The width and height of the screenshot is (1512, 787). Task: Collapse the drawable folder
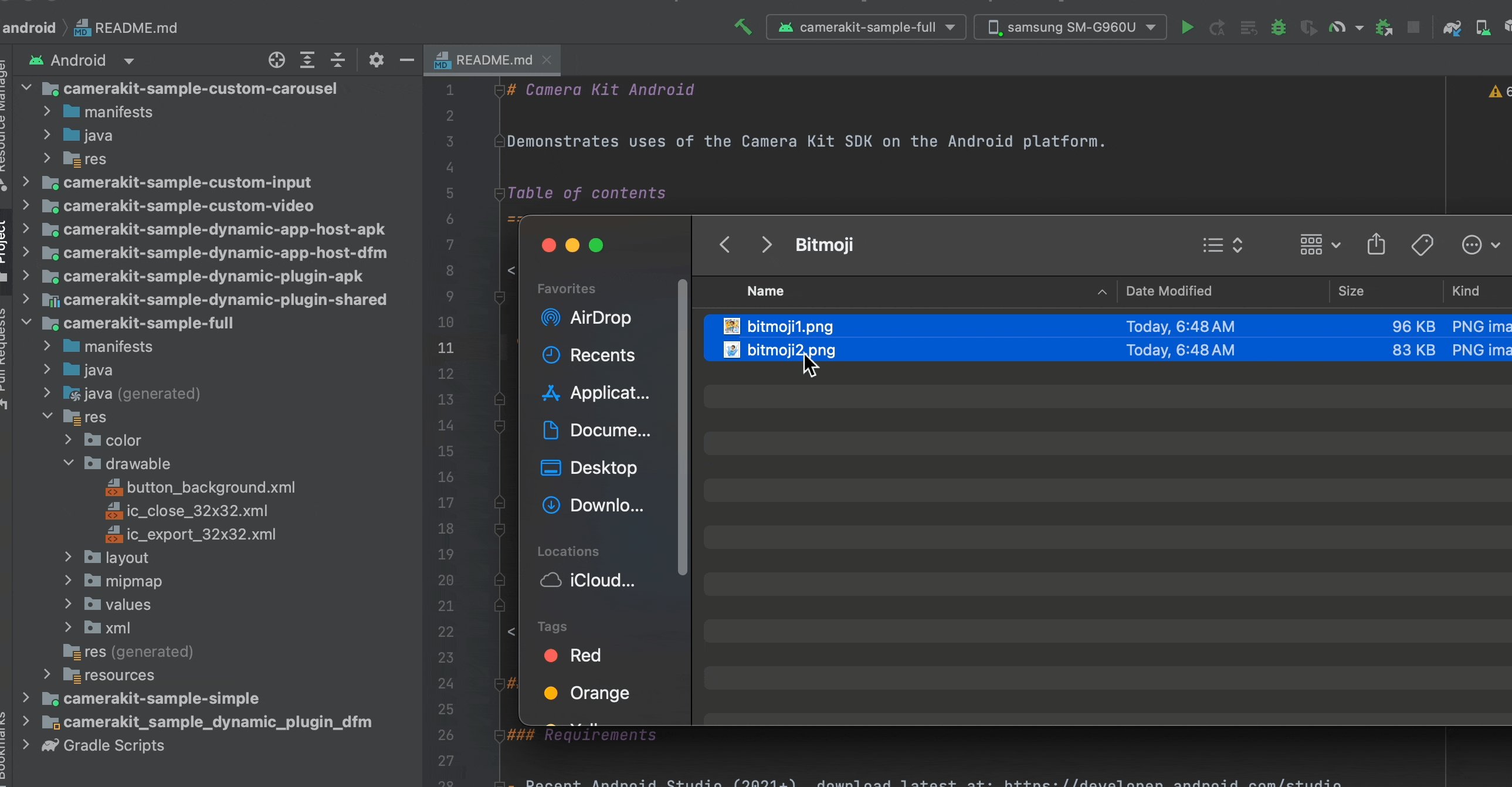(69, 463)
